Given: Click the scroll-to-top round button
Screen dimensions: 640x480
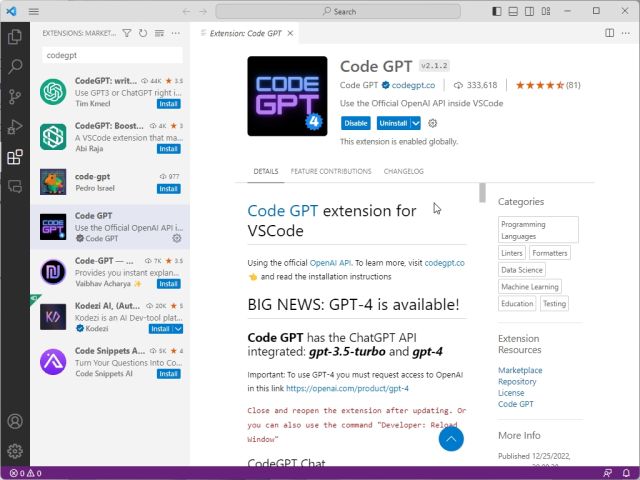Looking at the screenshot, I should click(451, 439).
